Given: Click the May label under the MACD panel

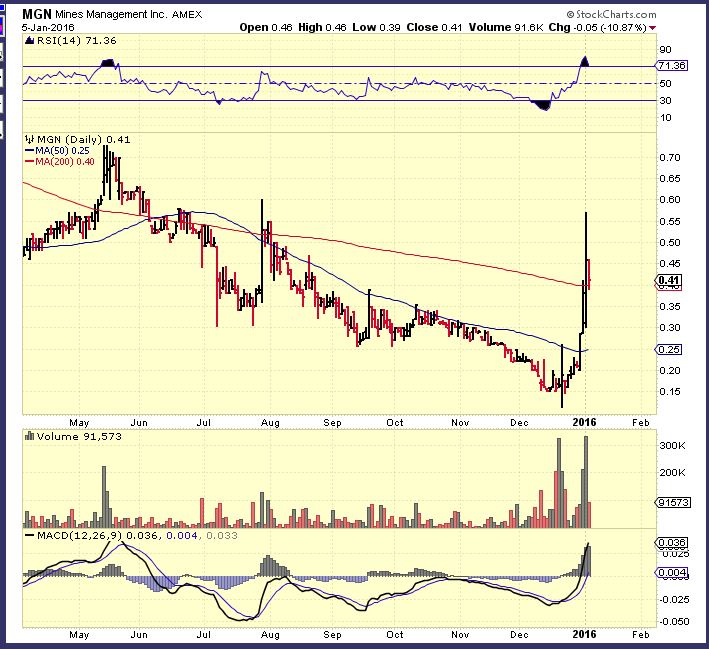Looking at the screenshot, I should tap(79, 635).
